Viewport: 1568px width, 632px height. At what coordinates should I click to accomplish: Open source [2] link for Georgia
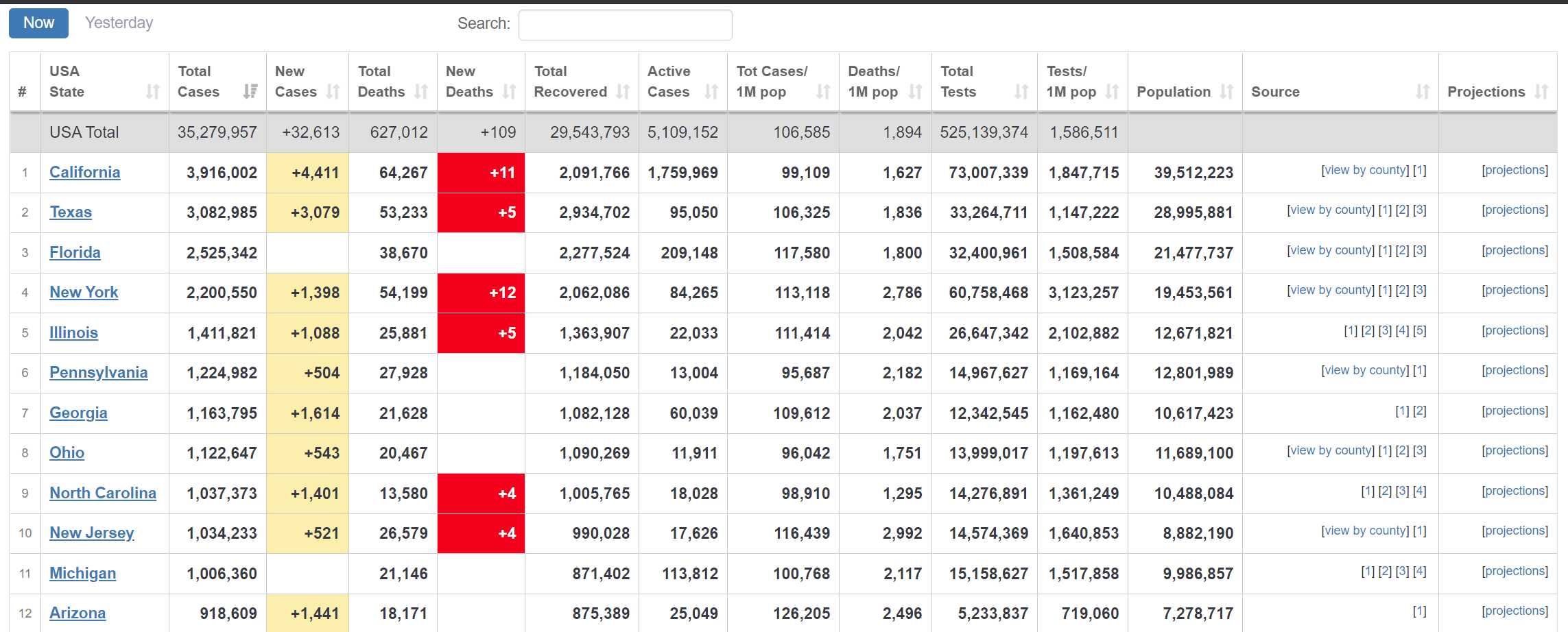pyautogui.click(x=1420, y=411)
